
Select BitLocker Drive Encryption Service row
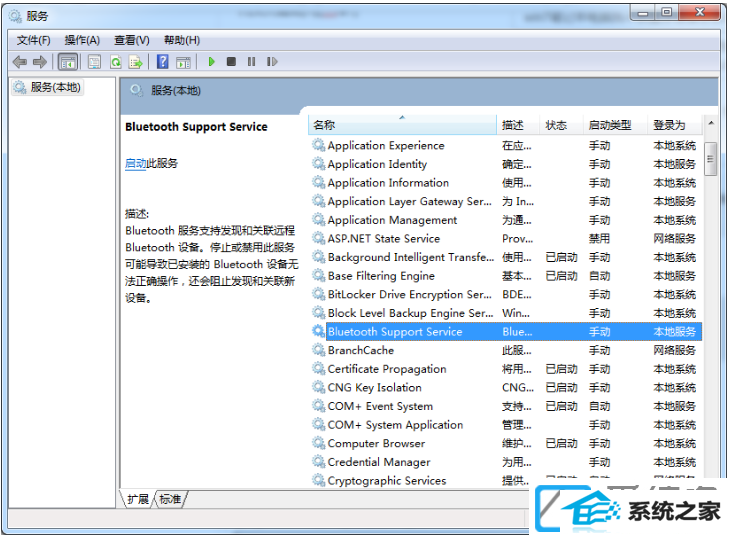506,294
